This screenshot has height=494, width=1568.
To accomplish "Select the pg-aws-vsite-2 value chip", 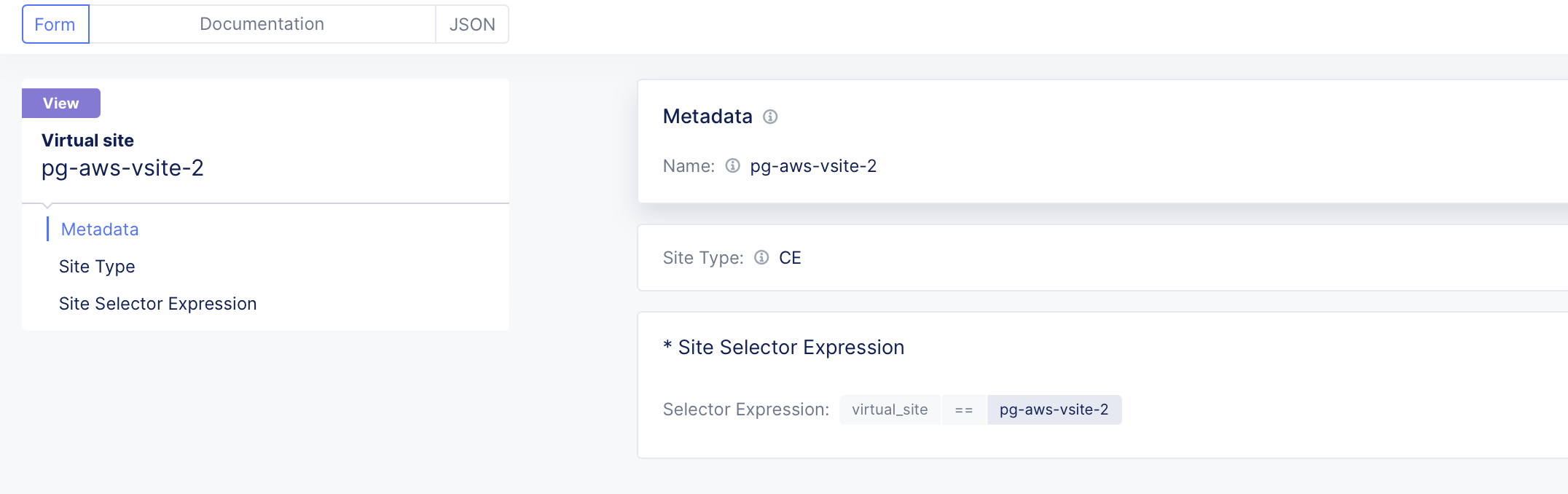I will pyautogui.click(x=1054, y=409).
